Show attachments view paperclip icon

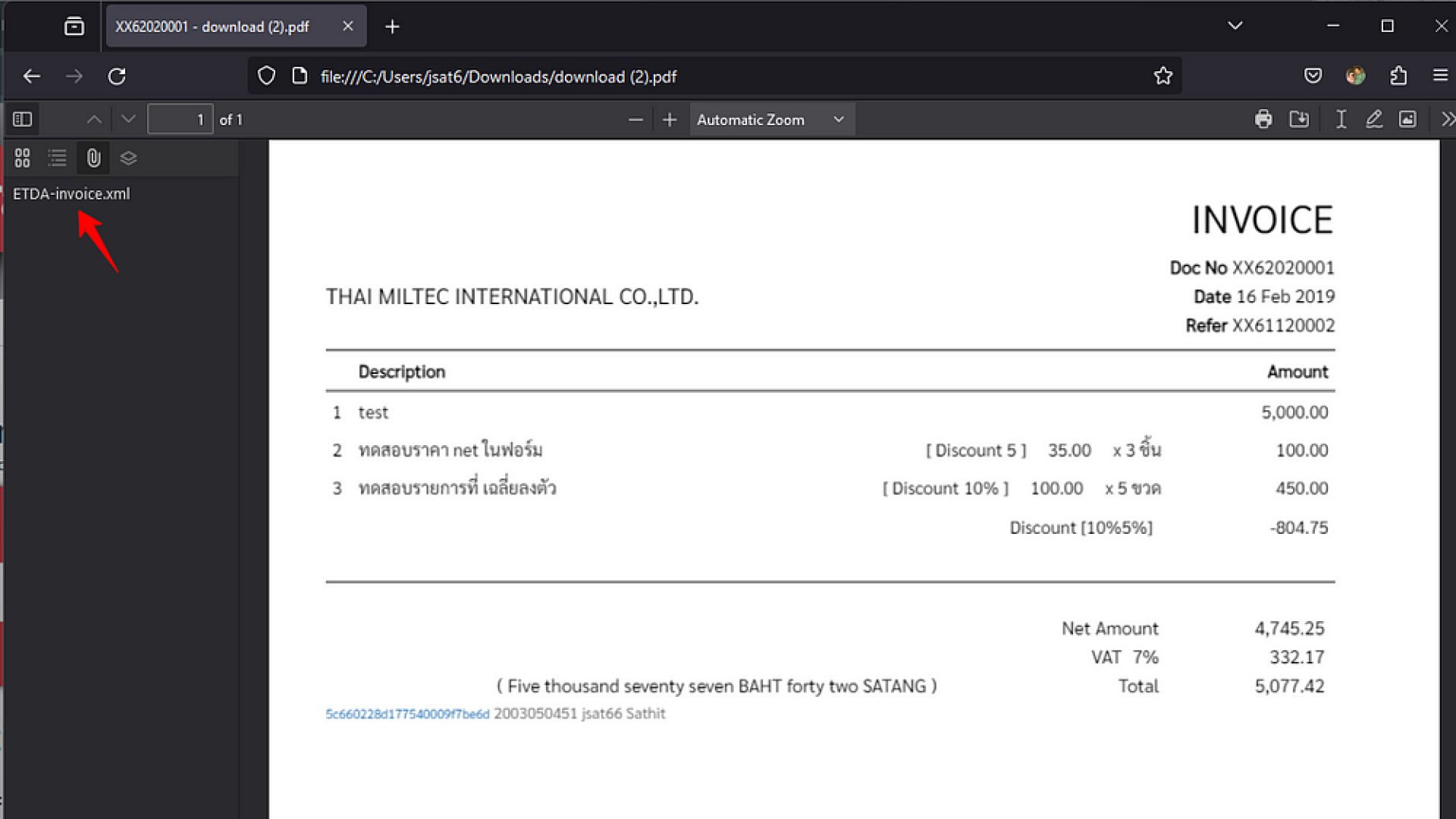(x=93, y=158)
